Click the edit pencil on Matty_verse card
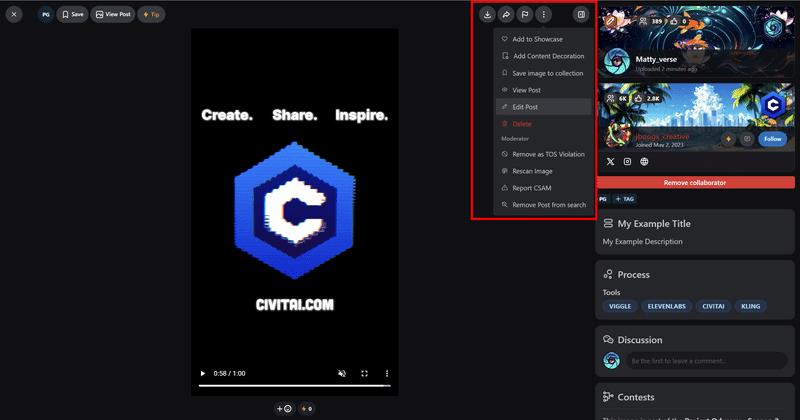The width and height of the screenshot is (800, 420). pos(610,21)
